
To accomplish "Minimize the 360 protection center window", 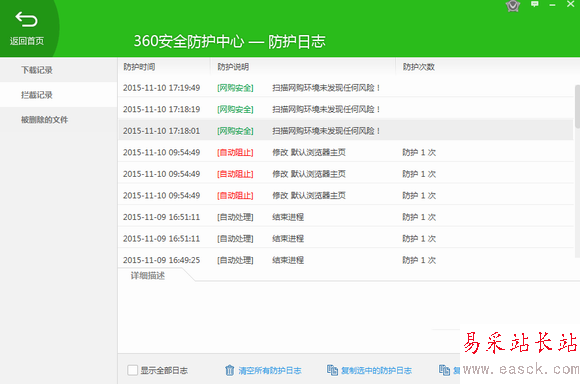I will [552, 5].
